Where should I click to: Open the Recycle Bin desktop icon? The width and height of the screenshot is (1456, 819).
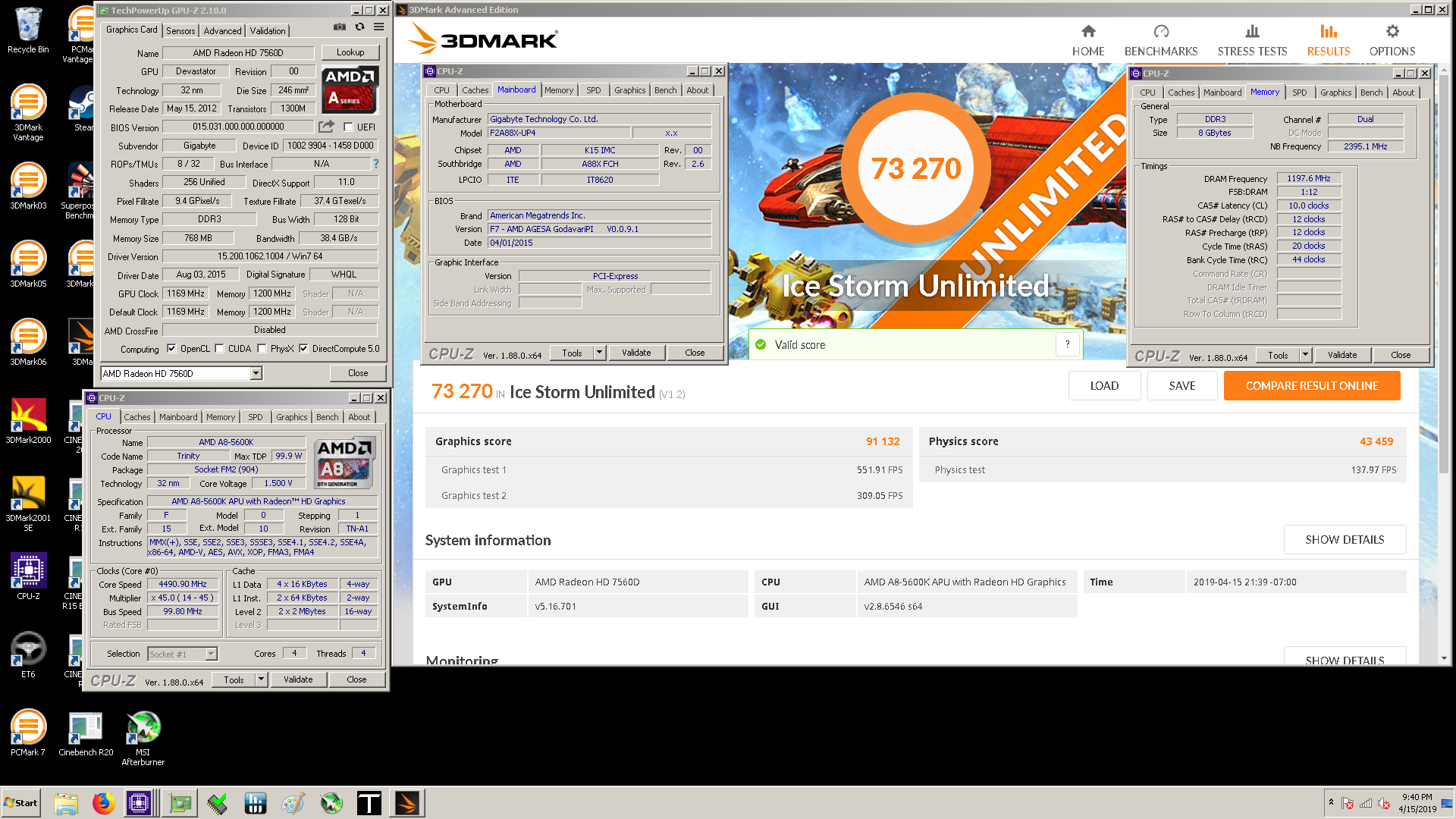pos(28,30)
